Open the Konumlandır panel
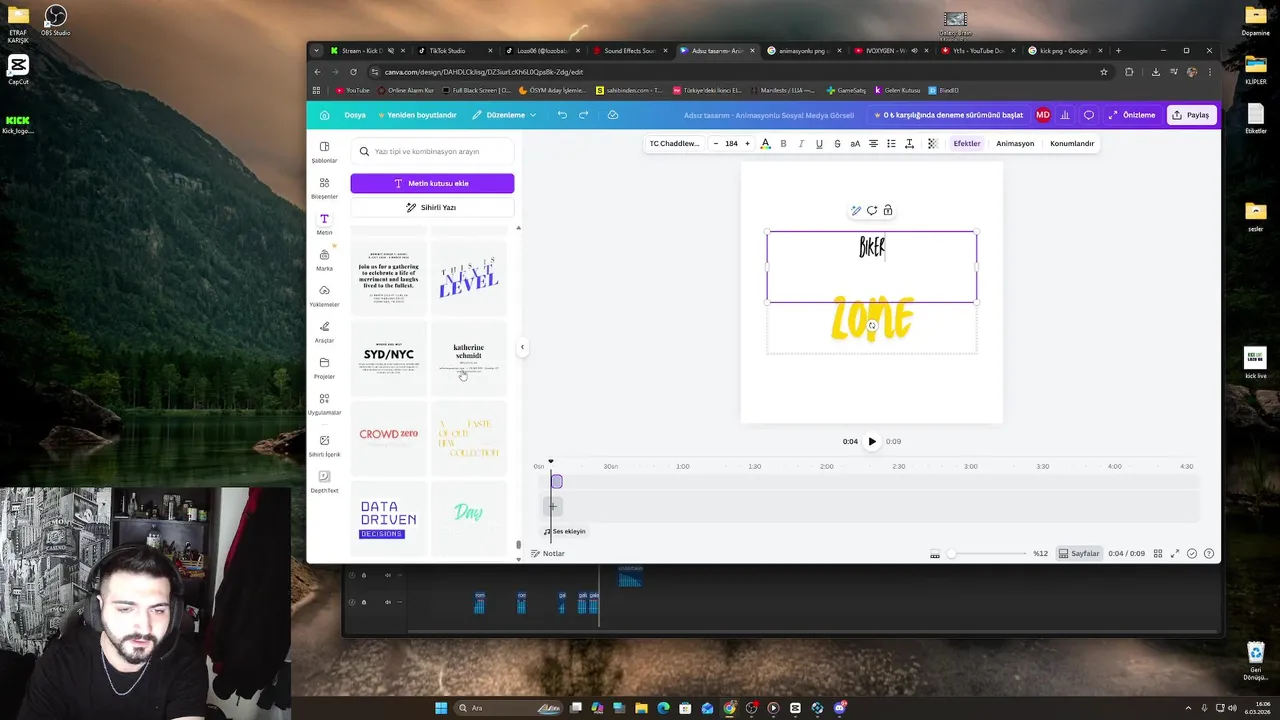 pos(1072,143)
